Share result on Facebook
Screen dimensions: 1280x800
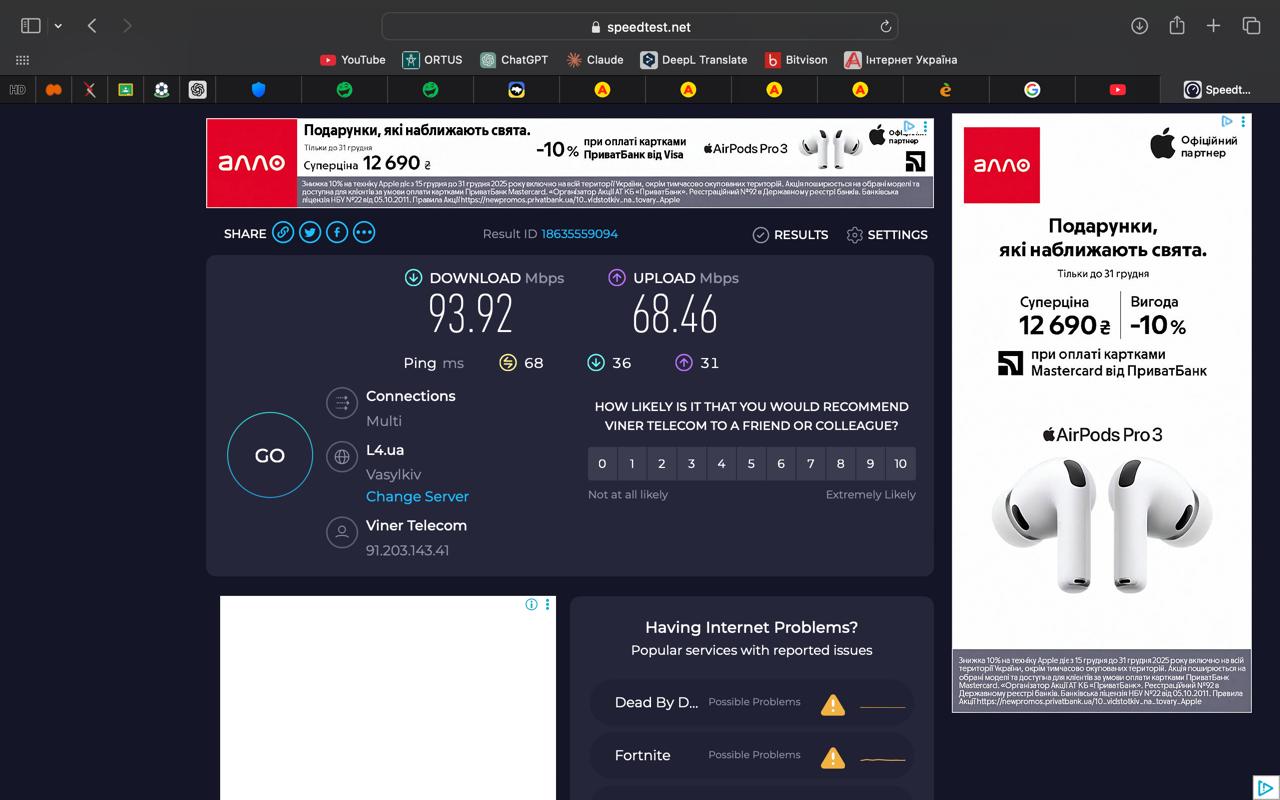[x=337, y=233]
